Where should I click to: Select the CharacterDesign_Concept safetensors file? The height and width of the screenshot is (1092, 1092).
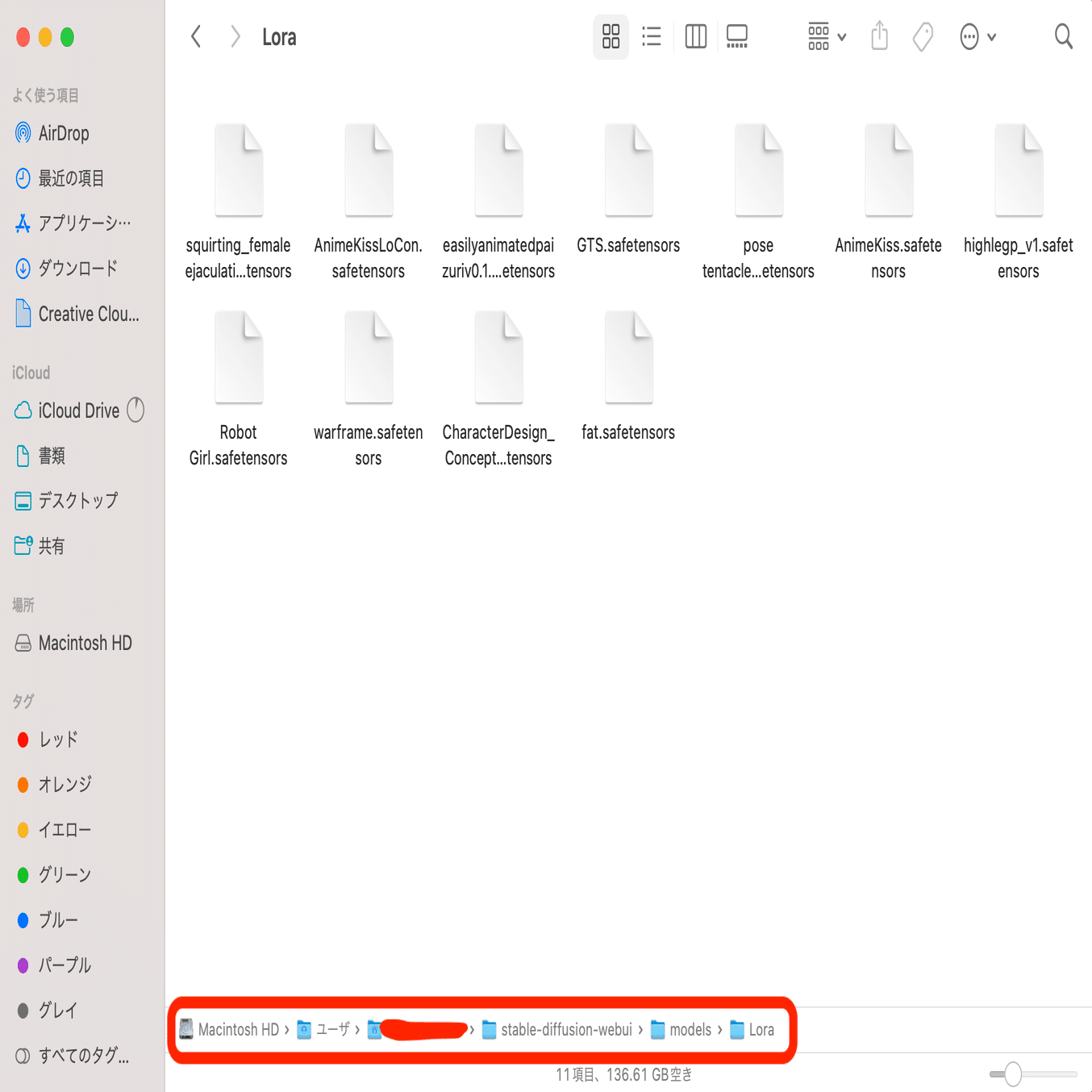click(x=498, y=390)
